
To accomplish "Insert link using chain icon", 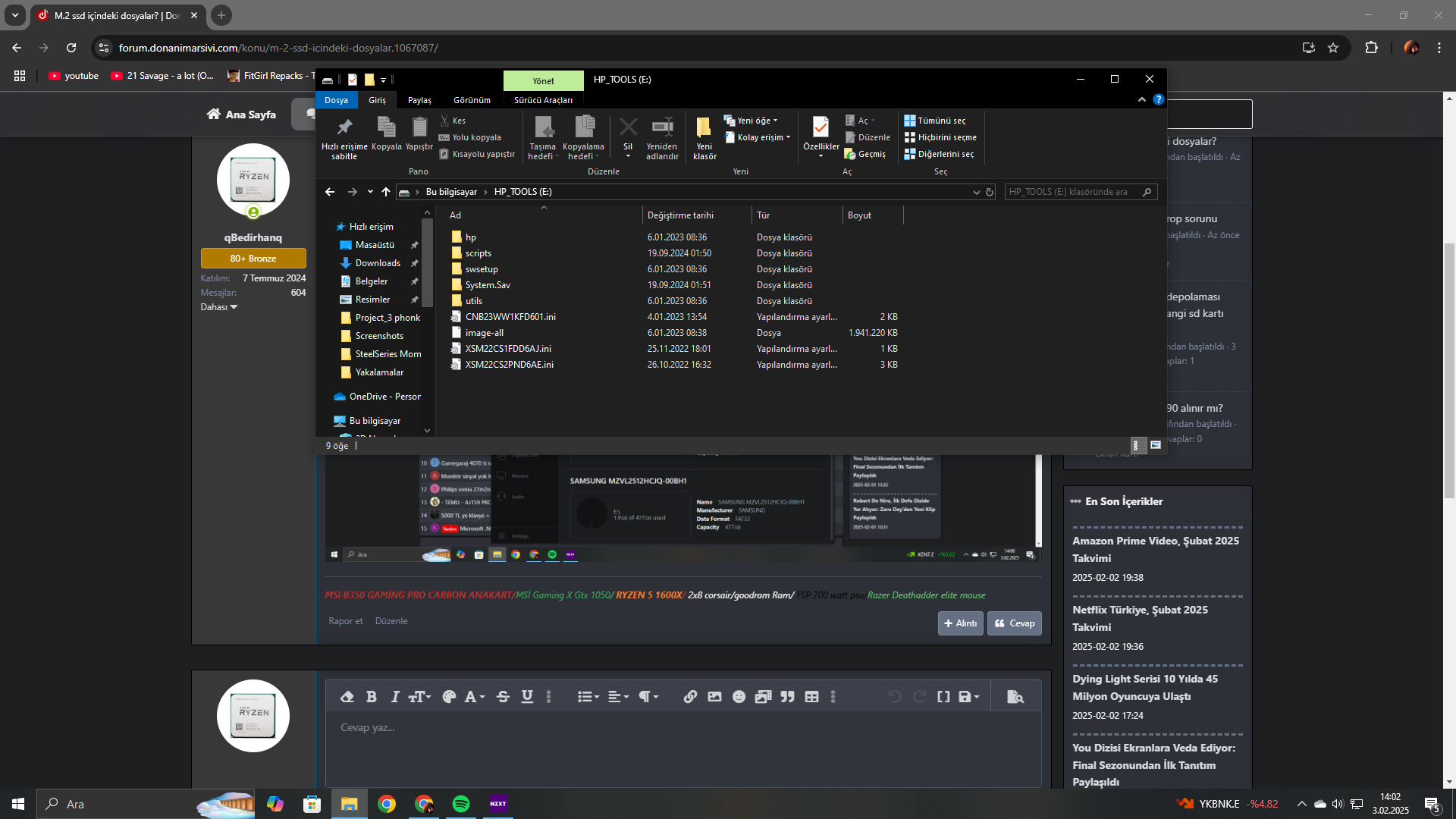I will tap(690, 697).
